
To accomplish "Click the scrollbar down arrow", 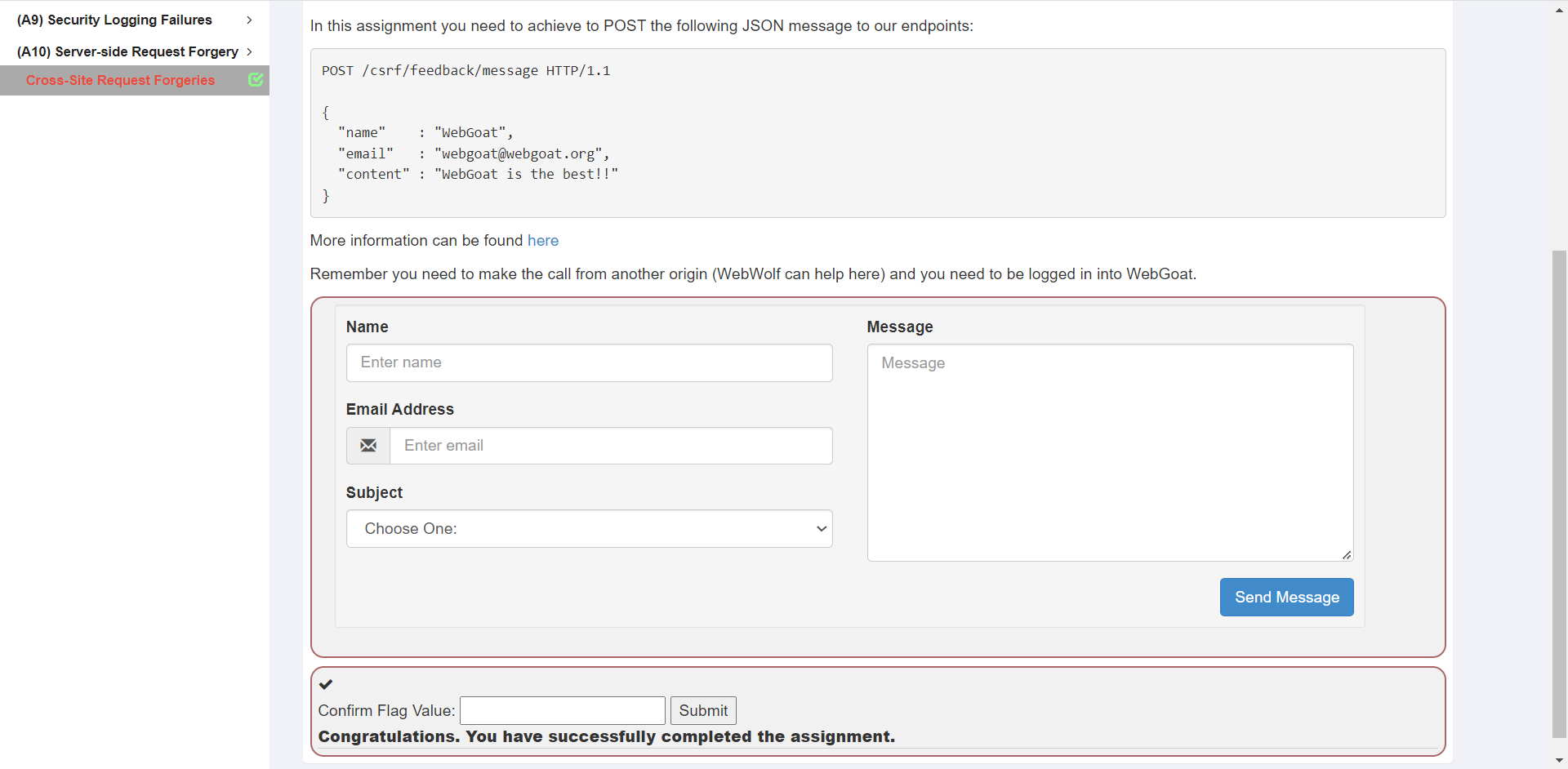I will 1559,760.
